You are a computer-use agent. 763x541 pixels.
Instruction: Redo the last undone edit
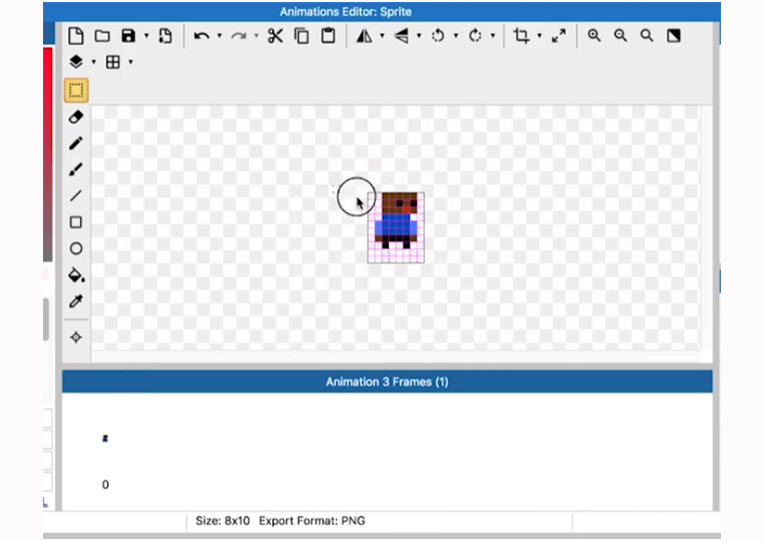click(x=238, y=36)
